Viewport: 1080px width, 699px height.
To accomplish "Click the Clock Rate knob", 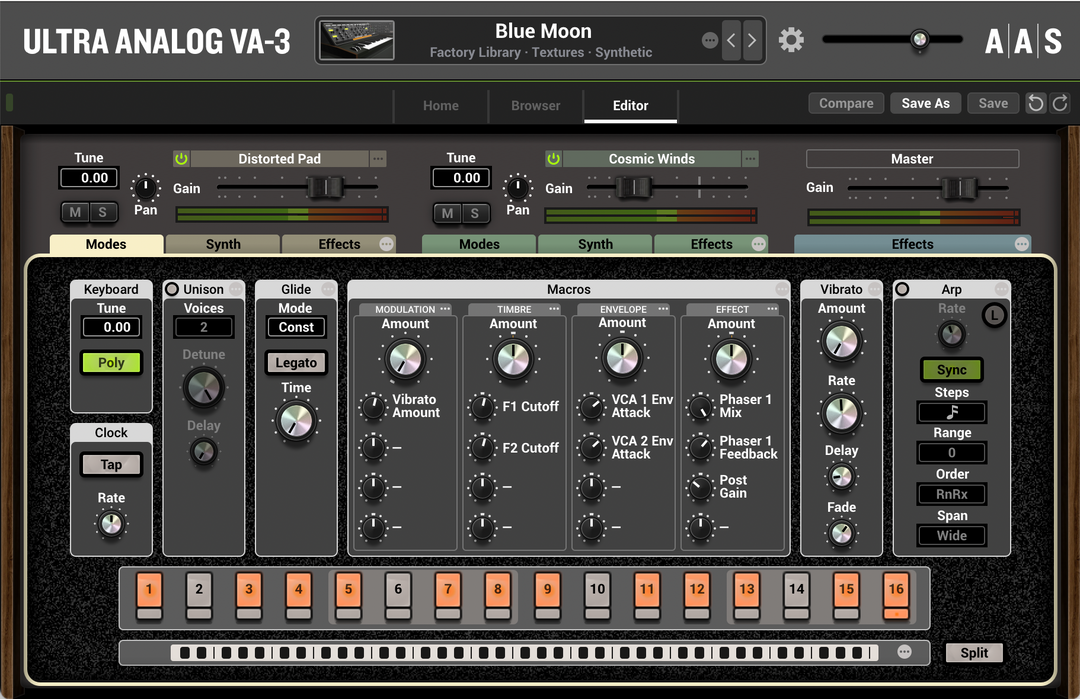I will [111, 524].
